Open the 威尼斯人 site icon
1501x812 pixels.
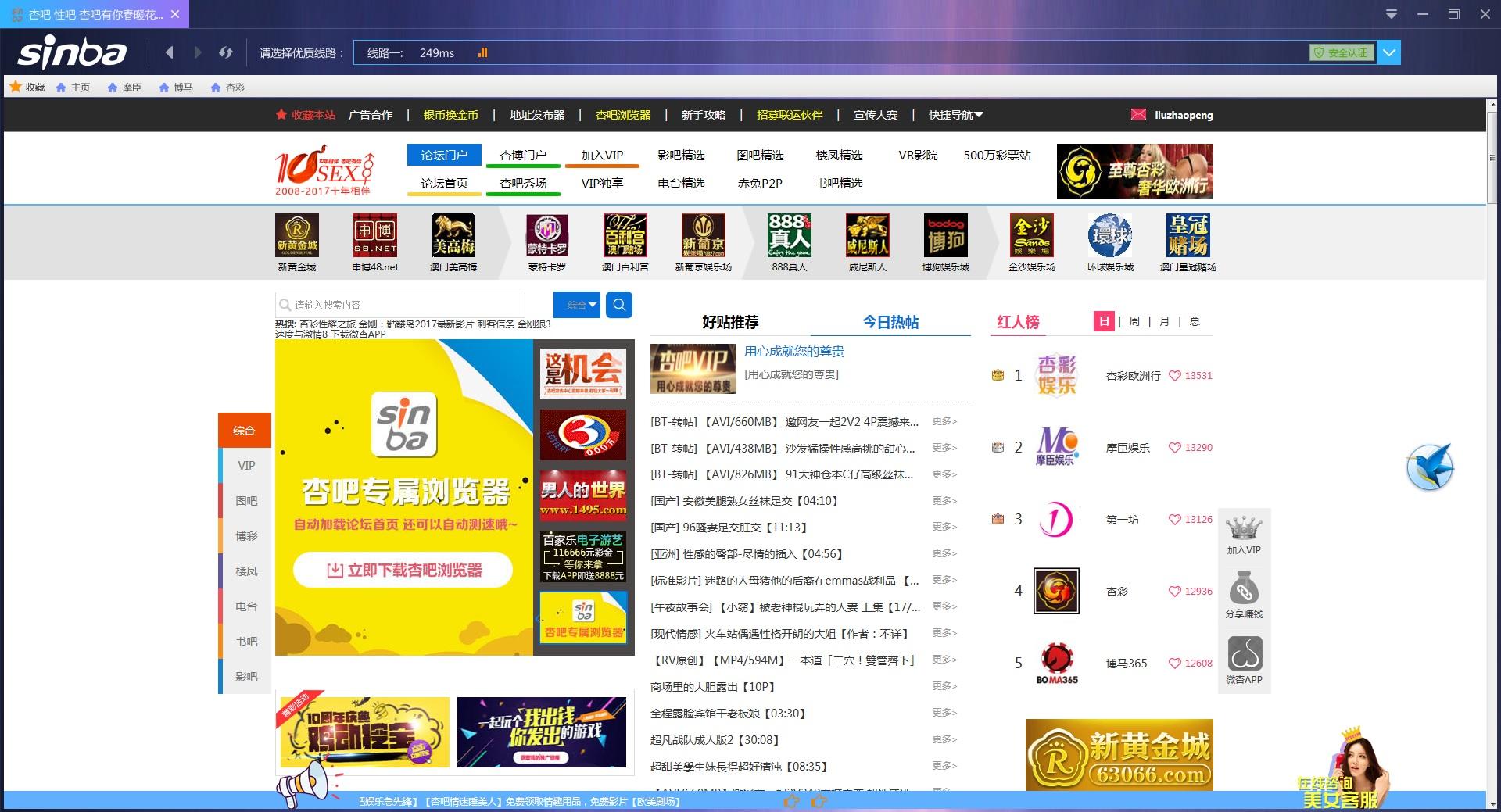coord(868,235)
